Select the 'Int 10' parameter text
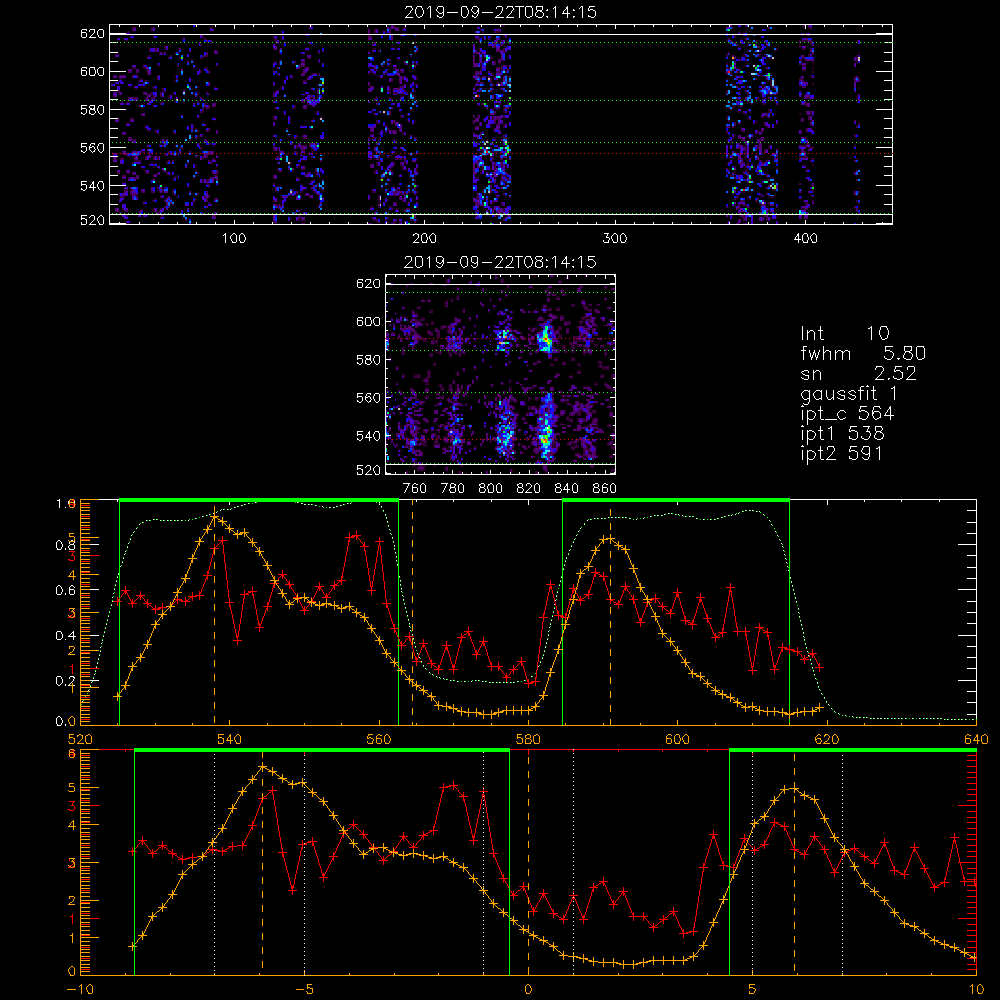1000x1000 pixels. coord(844,333)
